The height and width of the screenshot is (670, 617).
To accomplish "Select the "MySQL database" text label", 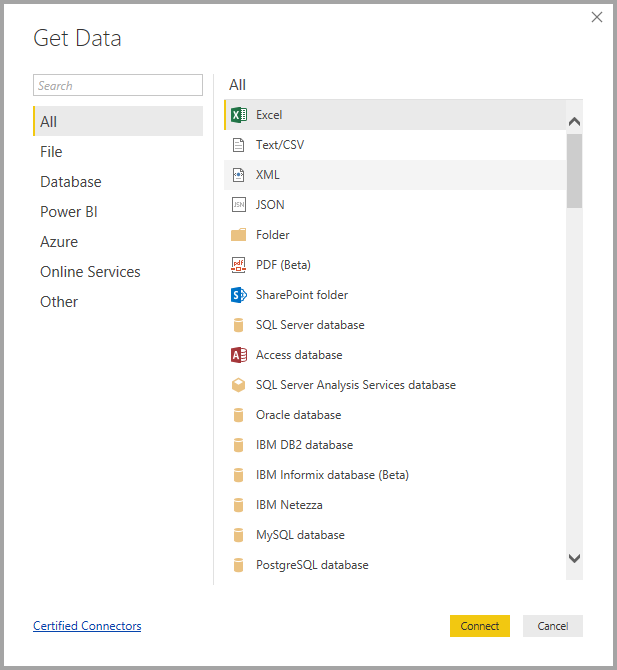I will click(x=300, y=535).
